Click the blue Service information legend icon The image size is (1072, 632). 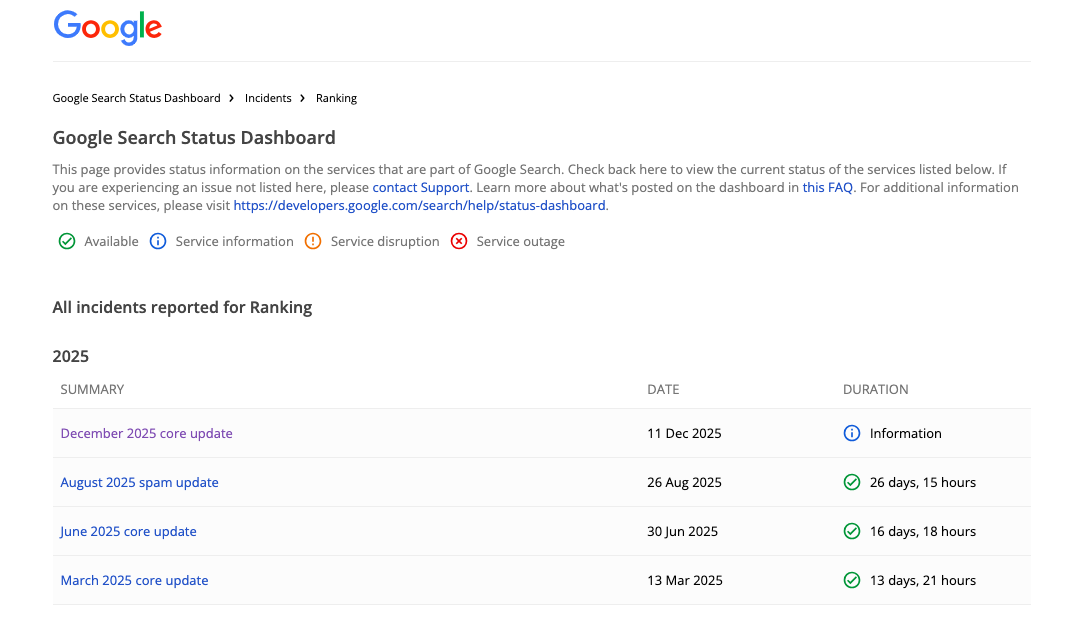point(158,241)
